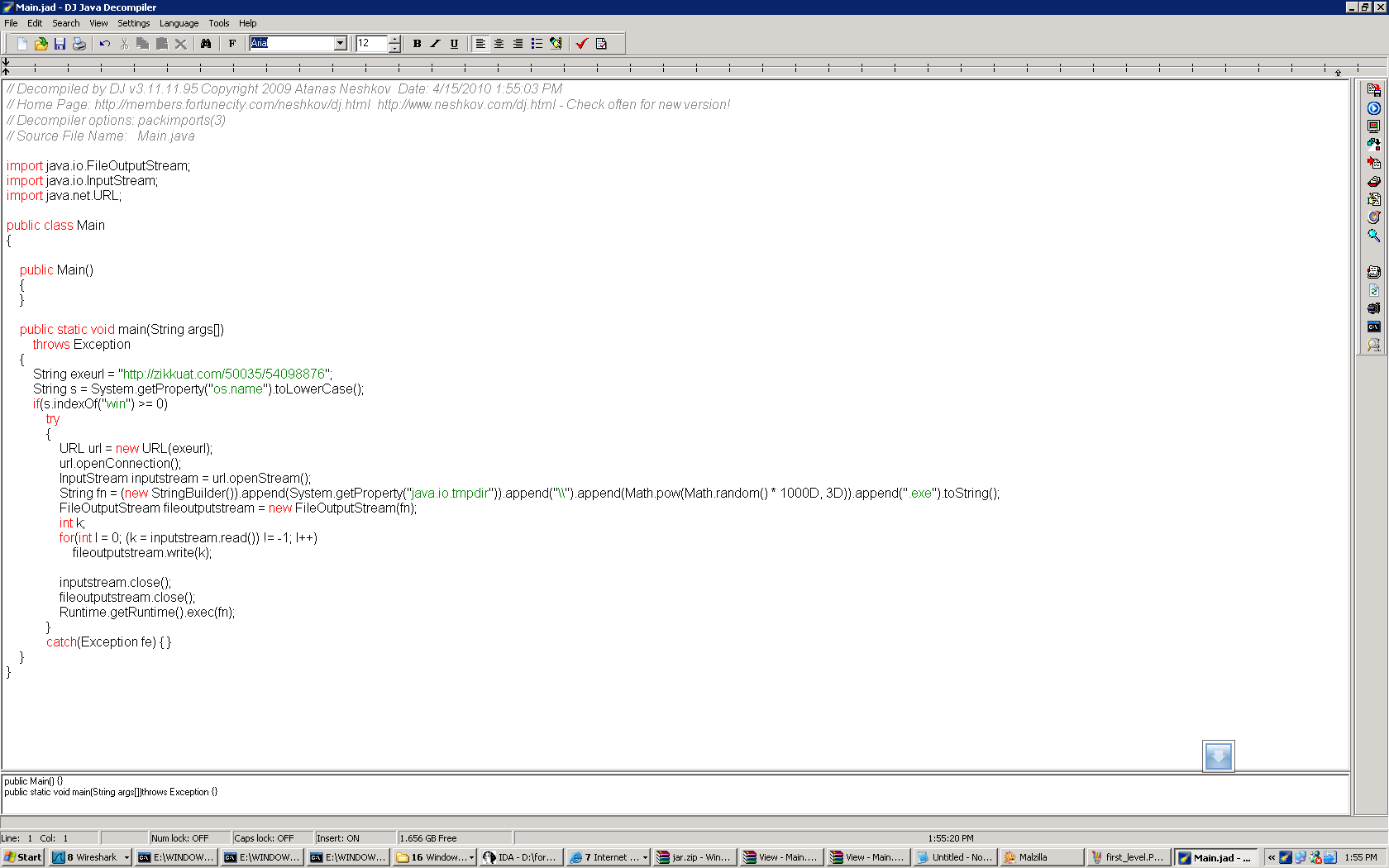The image size is (1389, 868).
Task: Open Find with the binoculars icon
Action: click(206, 44)
